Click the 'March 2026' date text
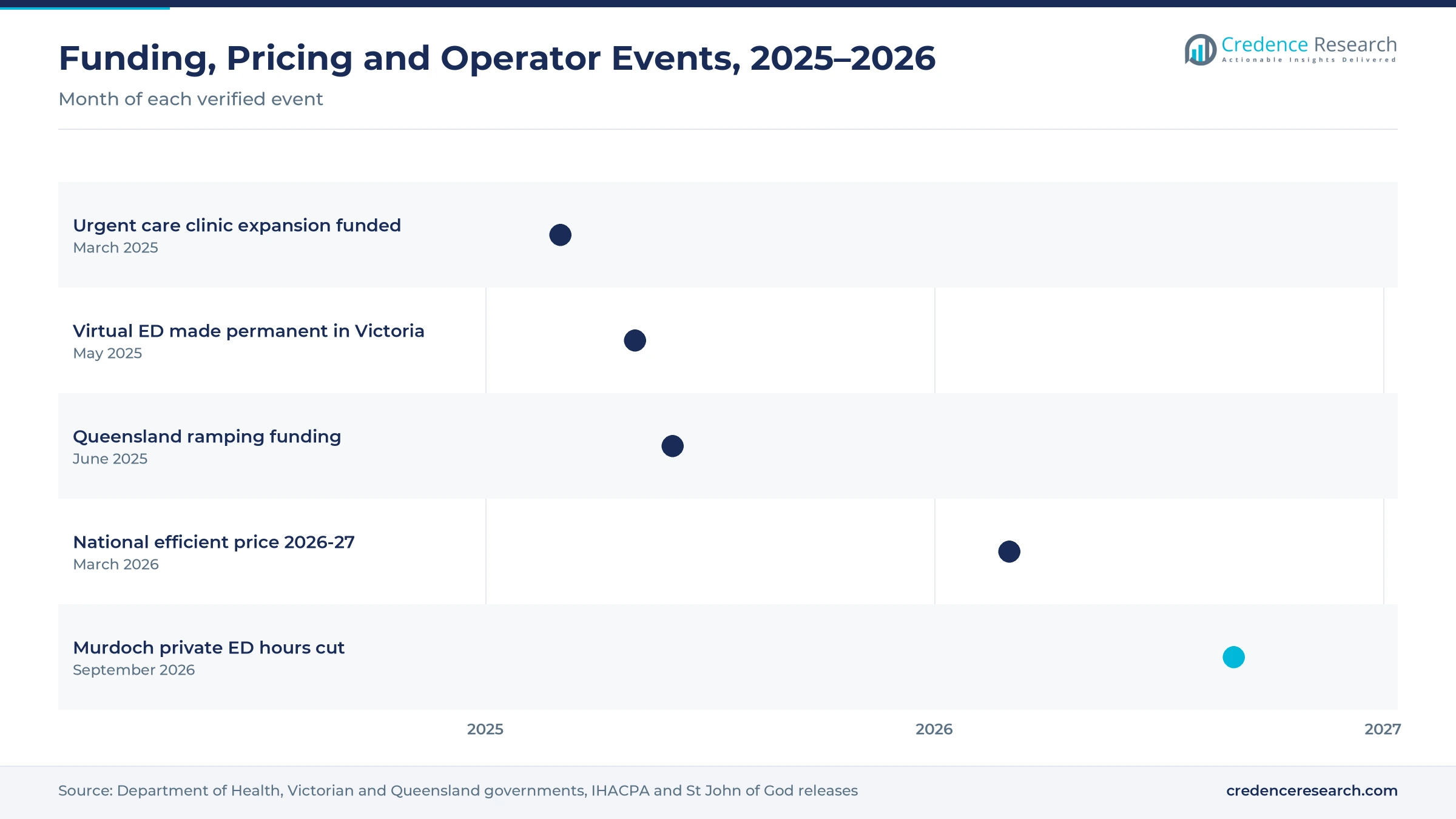The image size is (1456, 819). (x=116, y=564)
